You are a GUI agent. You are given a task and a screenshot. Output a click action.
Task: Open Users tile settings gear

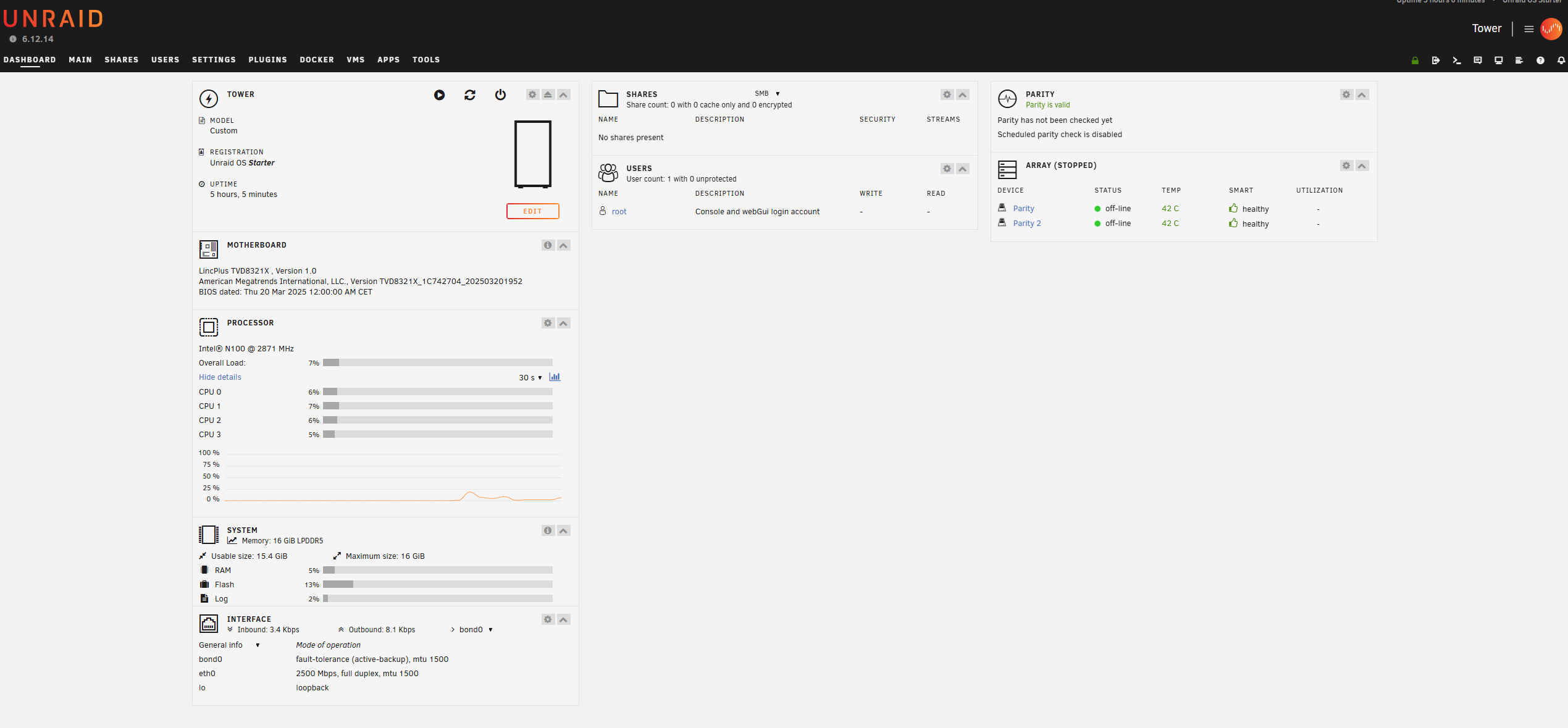click(x=947, y=169)
